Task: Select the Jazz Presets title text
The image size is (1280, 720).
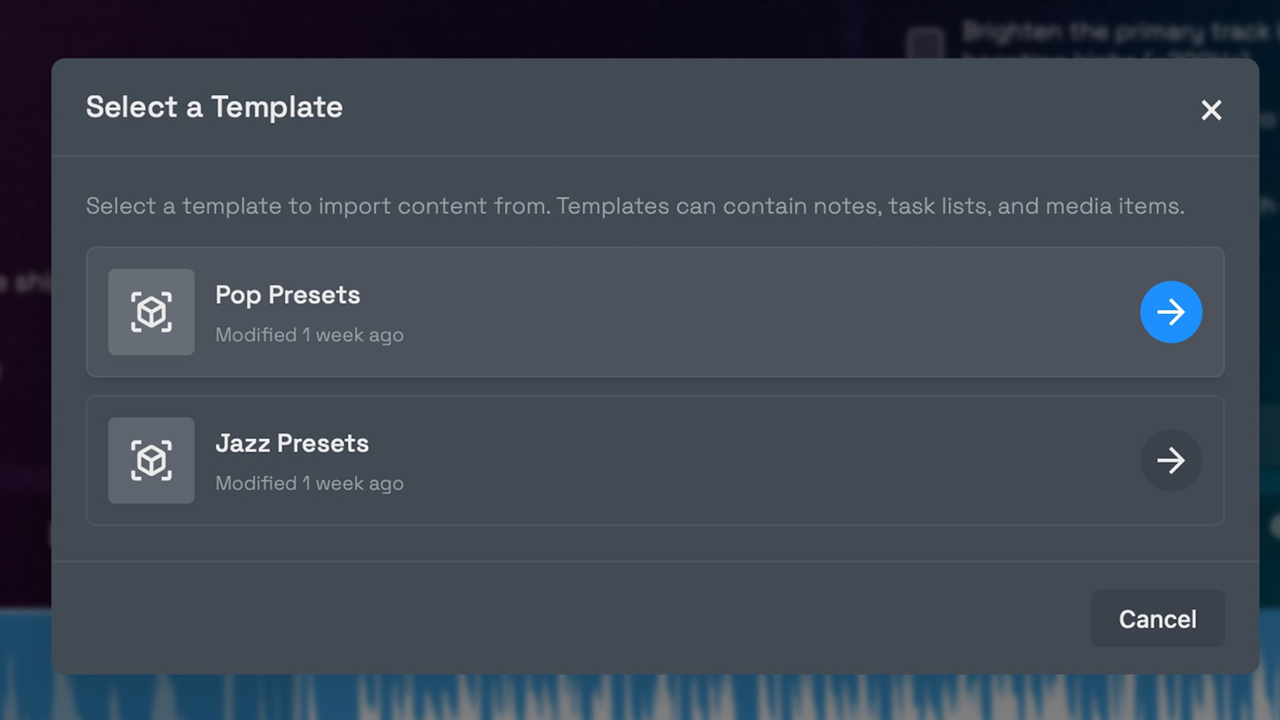Action: tap(292, 443)
